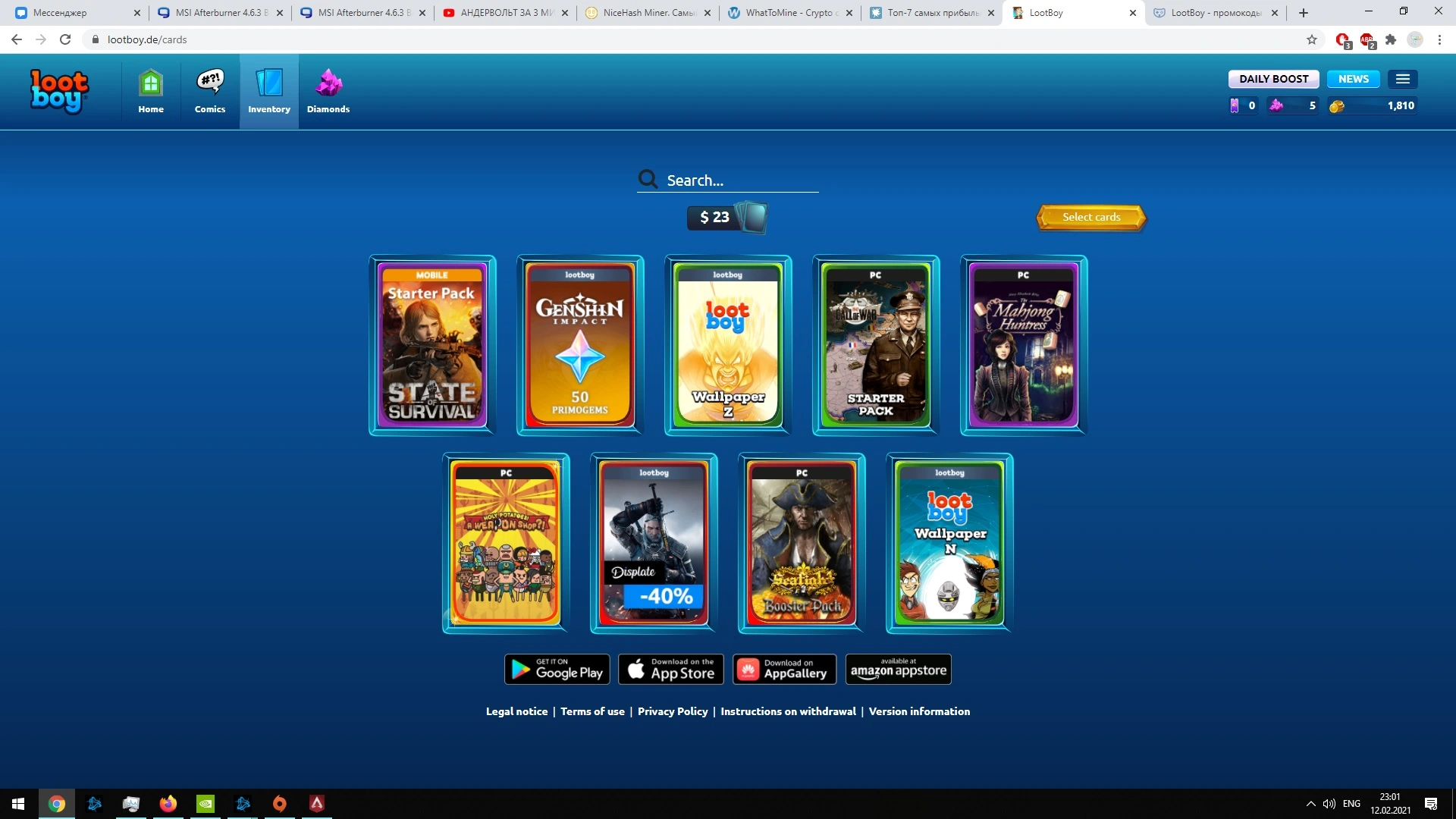Open the Holy Potatoes Weapon Shop card
The height and width of the screenshot is (819, 1456).
506,544
